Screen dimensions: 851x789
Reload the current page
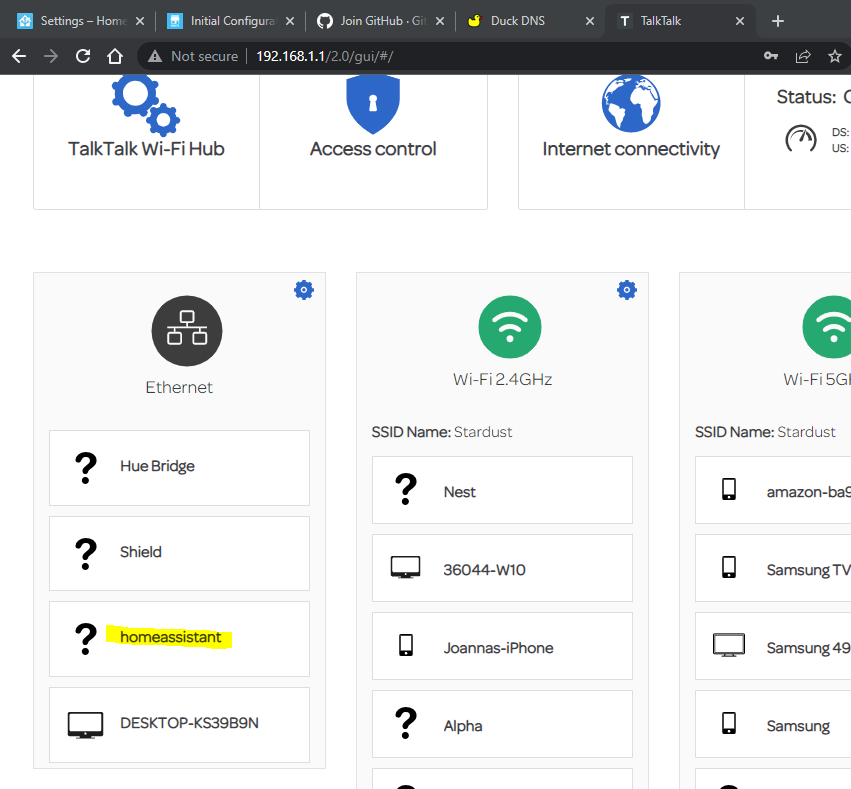tap(83, 56)
